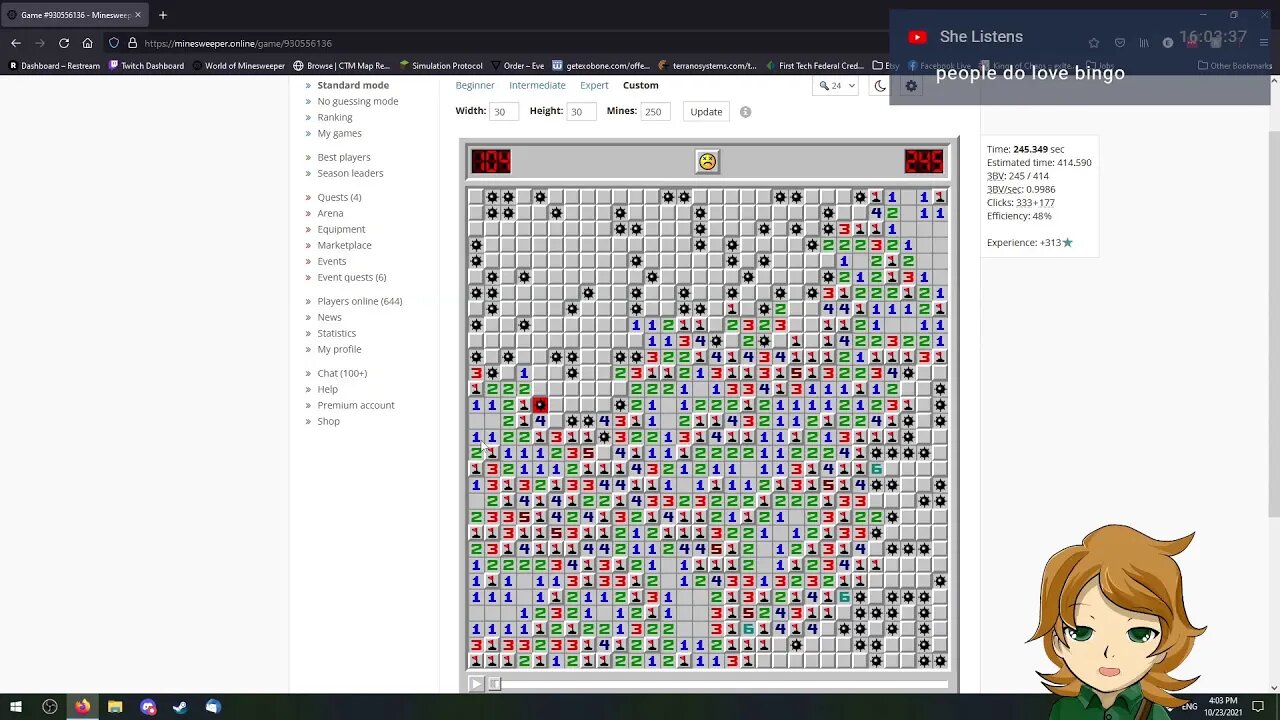Open the Twitch Dashboard bookmark
The image size is (1280, 720).
[x=146, y=66]
